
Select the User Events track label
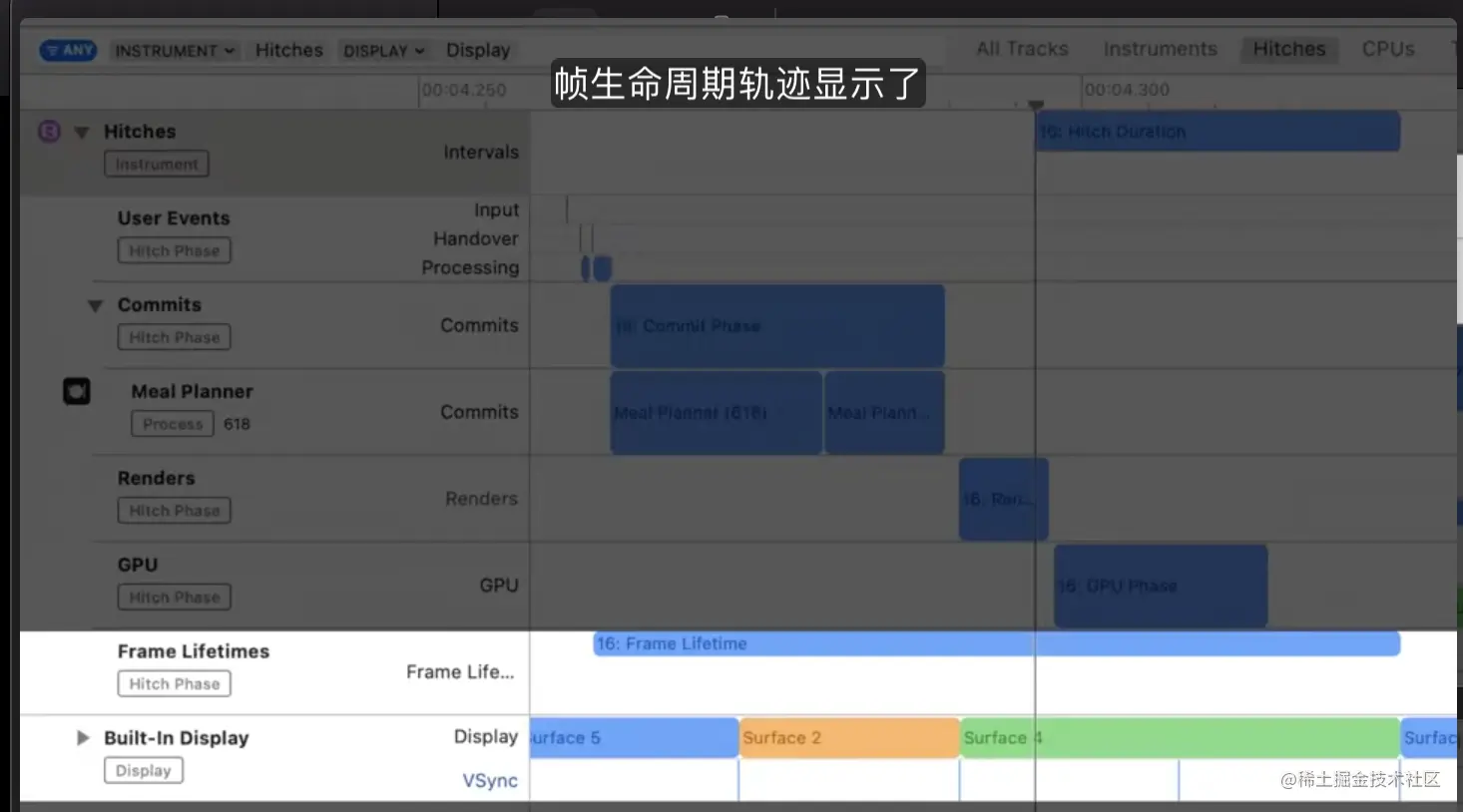[x=174, y=218]
